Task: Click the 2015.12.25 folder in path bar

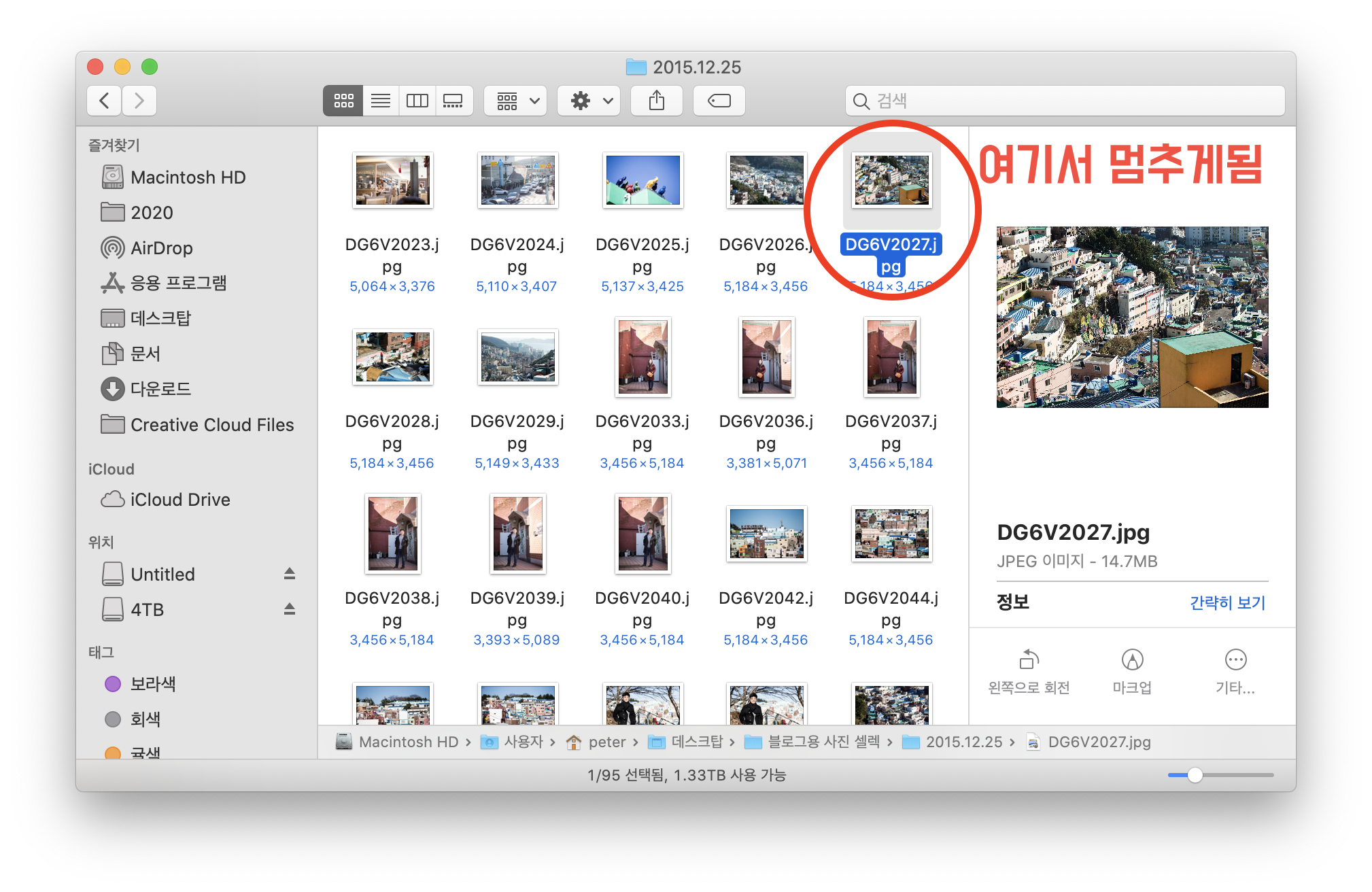Action: pyautogui.click(x=963, y=742)
